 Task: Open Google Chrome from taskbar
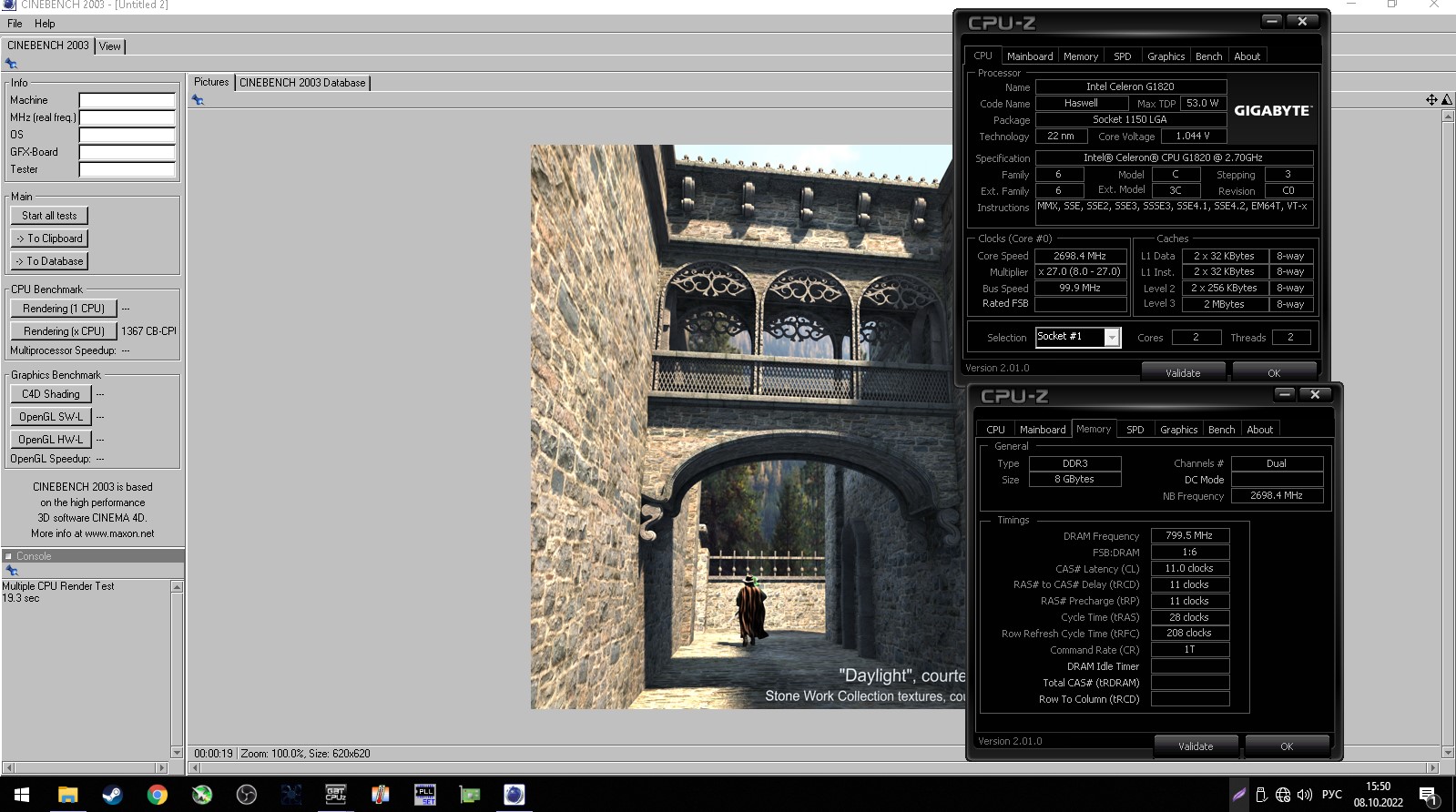pyautogui.click(x=157, y=795)
